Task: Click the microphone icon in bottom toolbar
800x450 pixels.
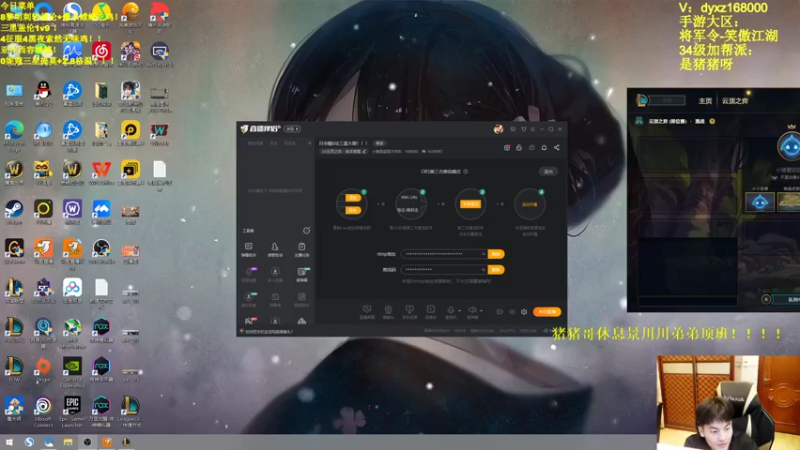Action: [451, 310]
